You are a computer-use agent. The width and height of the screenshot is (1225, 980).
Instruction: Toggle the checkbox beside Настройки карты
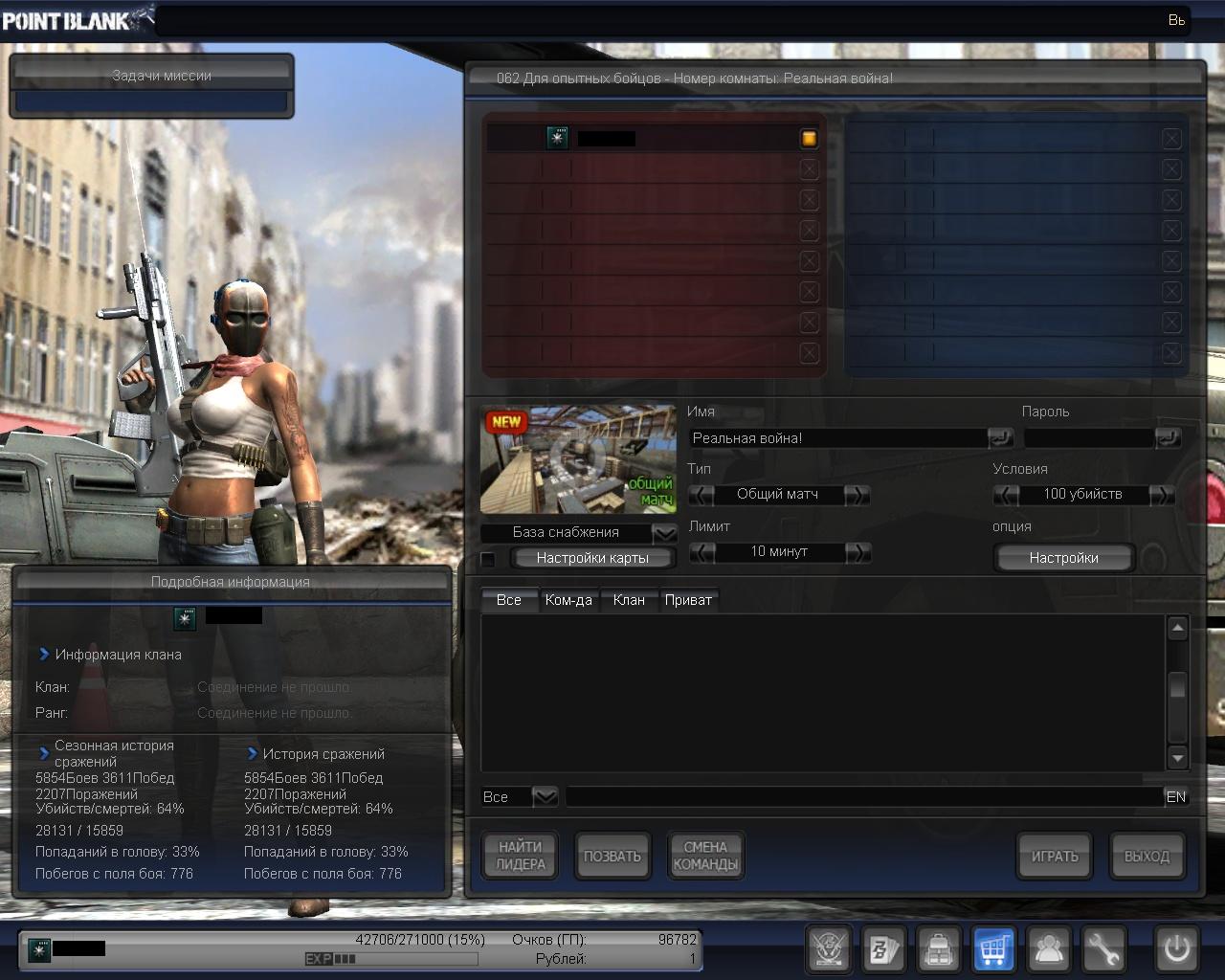pos(488,559)
